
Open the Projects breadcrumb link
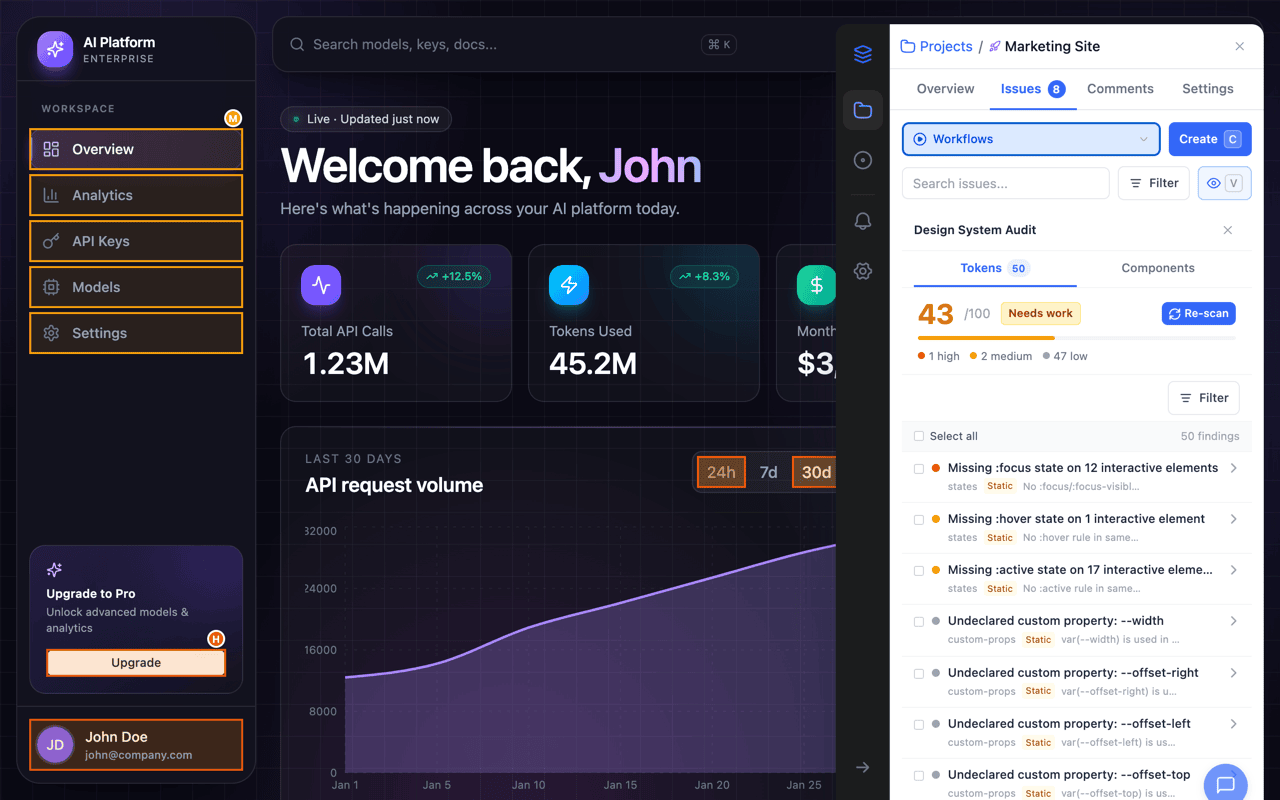[936, 46]
